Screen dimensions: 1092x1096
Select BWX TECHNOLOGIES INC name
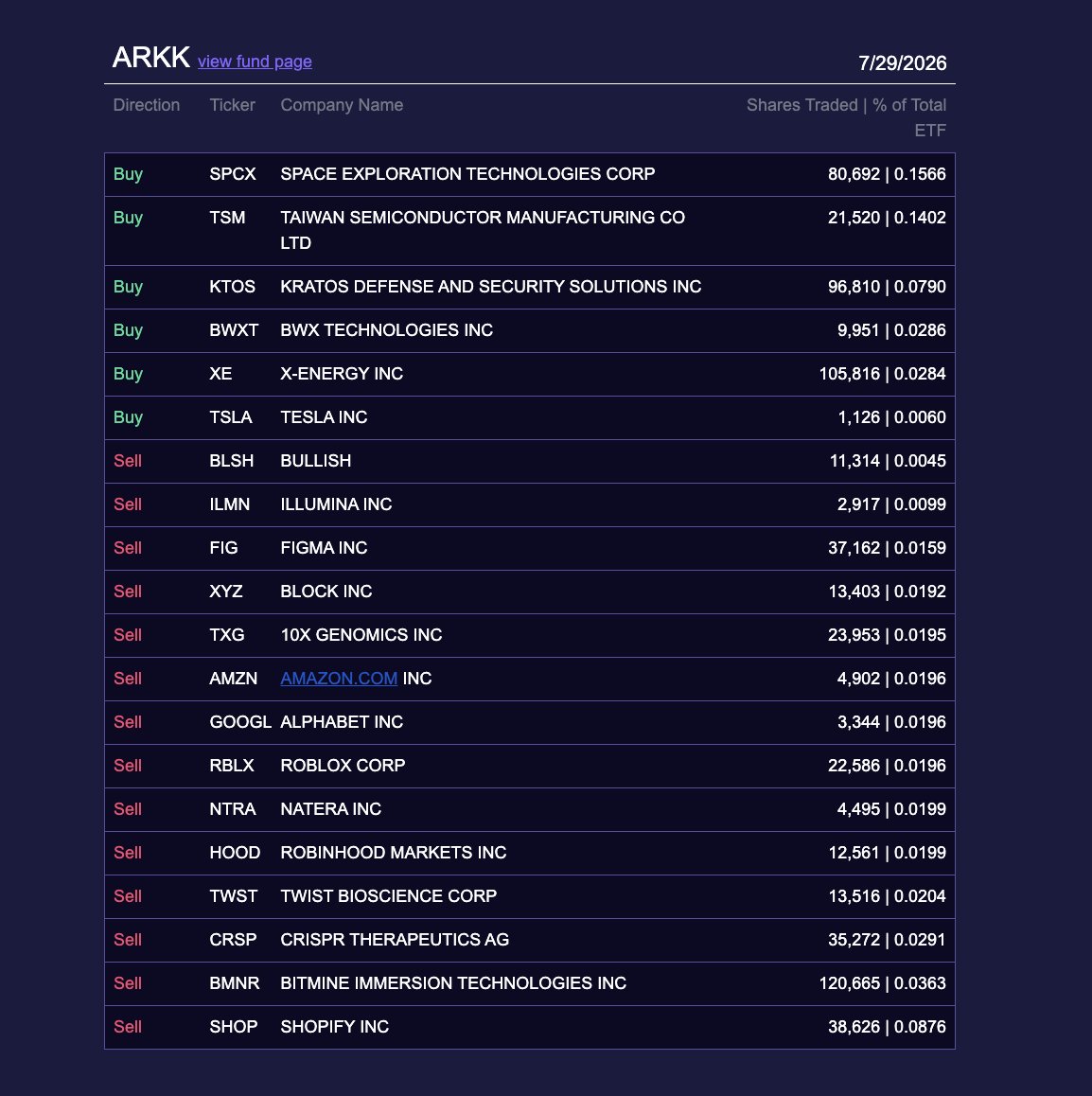click(386, 330)
